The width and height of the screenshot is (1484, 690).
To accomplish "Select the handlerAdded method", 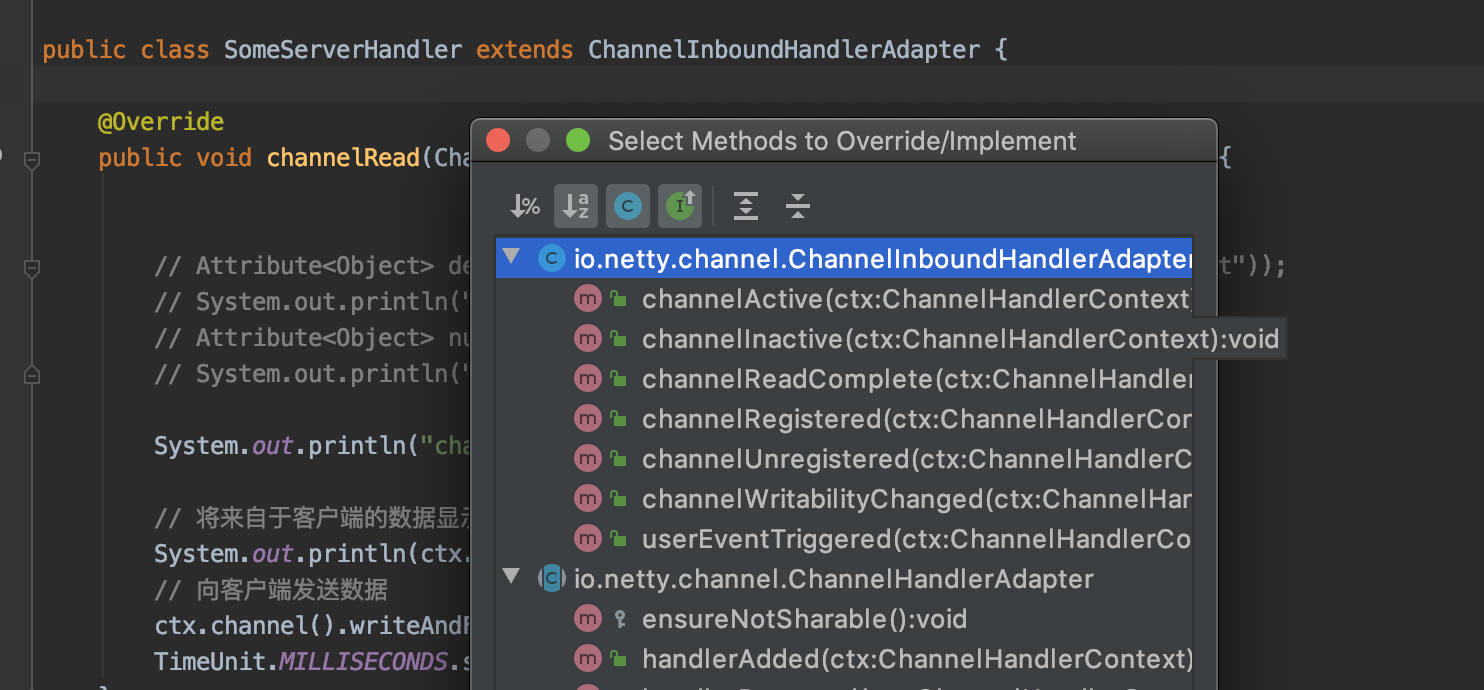I will (844, 659).
